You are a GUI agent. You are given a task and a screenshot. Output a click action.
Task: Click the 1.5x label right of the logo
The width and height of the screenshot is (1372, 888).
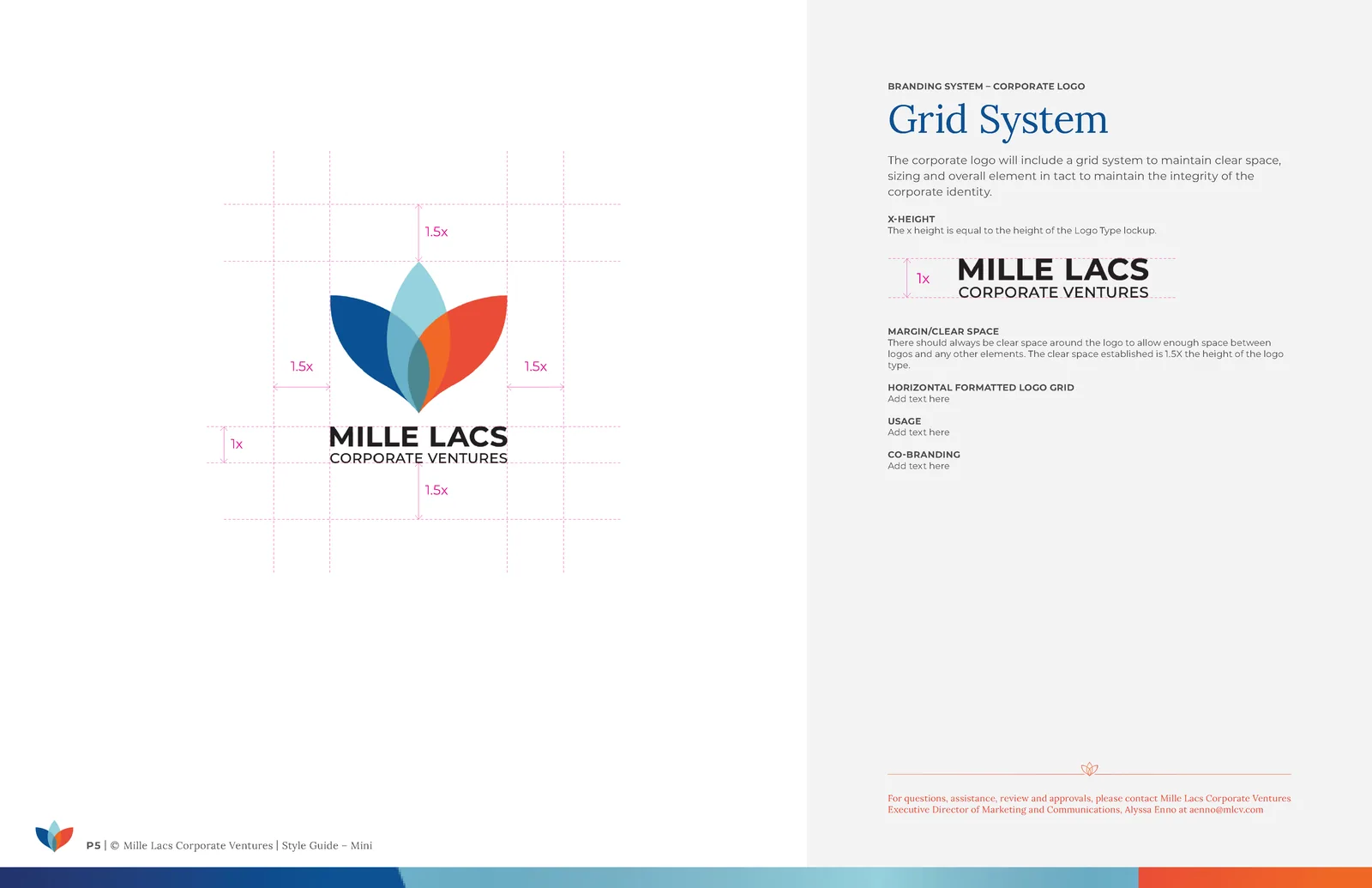click(536, 366)
